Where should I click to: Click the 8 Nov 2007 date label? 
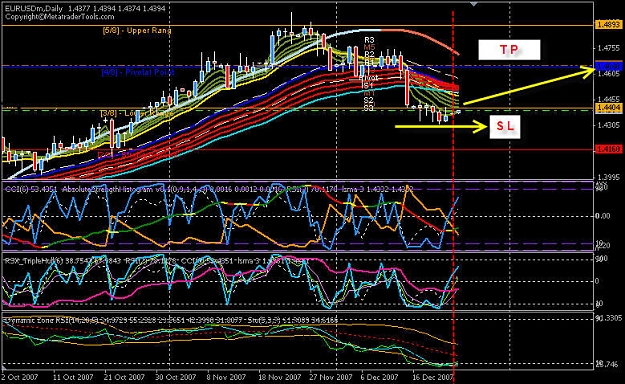point(226,377)
